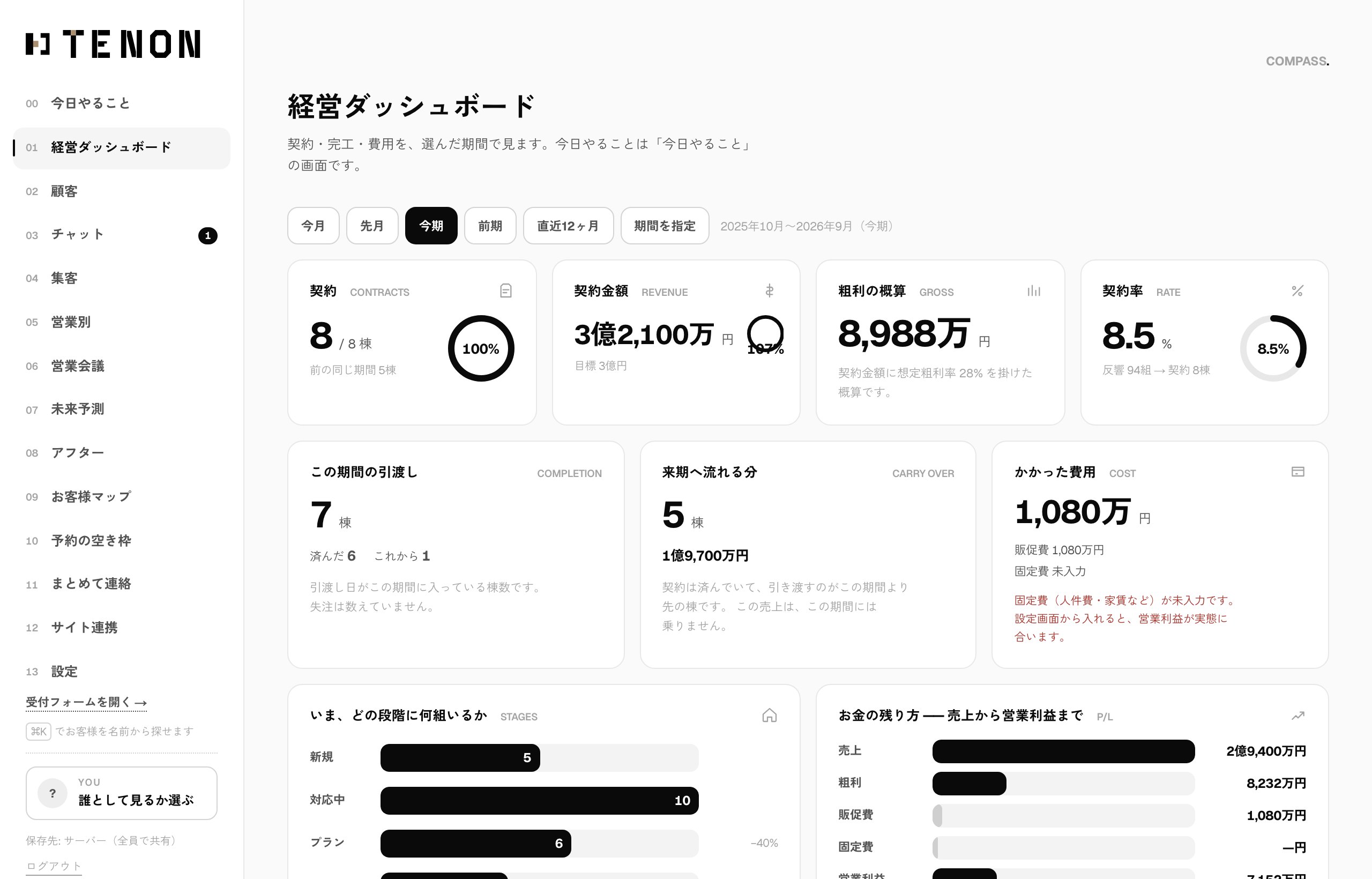Click the percent icon in the 契約率 card
This screenshot has height=879, width=1372.
pos(1297,291)
